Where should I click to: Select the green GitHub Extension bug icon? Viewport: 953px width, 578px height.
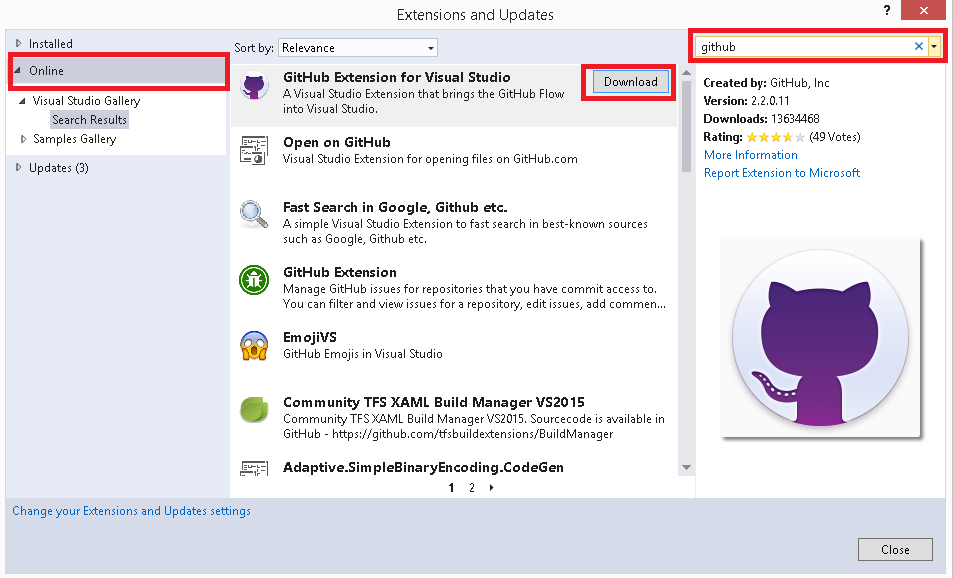(x=254, y=280)
